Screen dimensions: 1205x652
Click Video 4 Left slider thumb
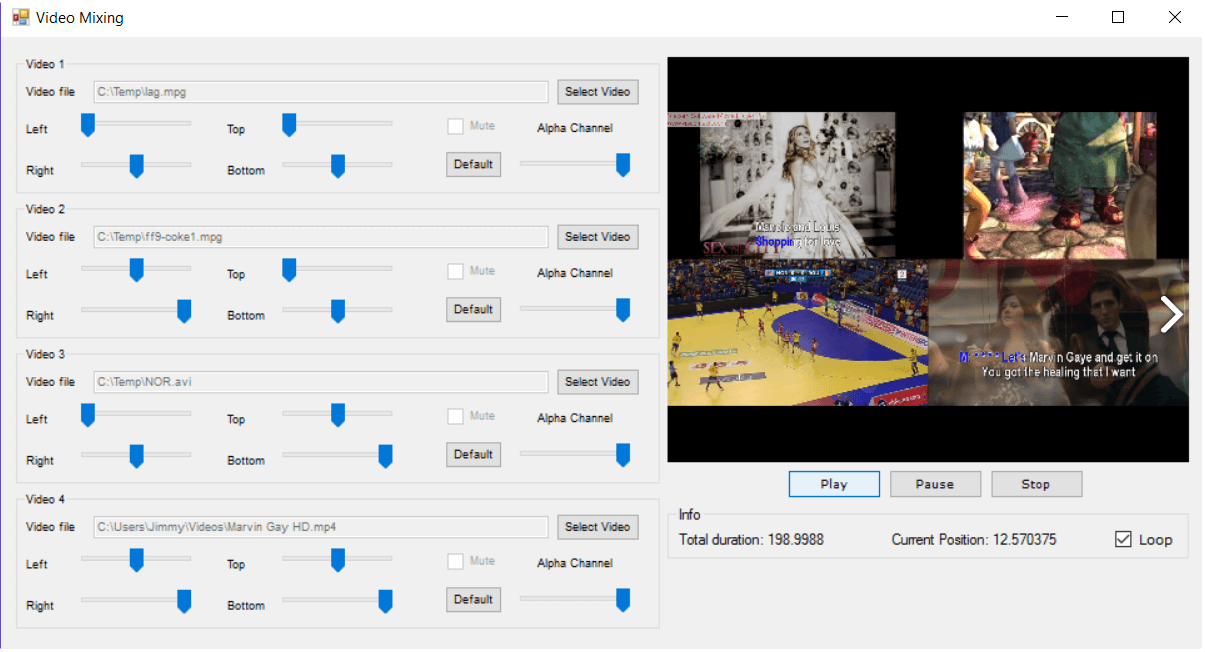click(137, 560)
